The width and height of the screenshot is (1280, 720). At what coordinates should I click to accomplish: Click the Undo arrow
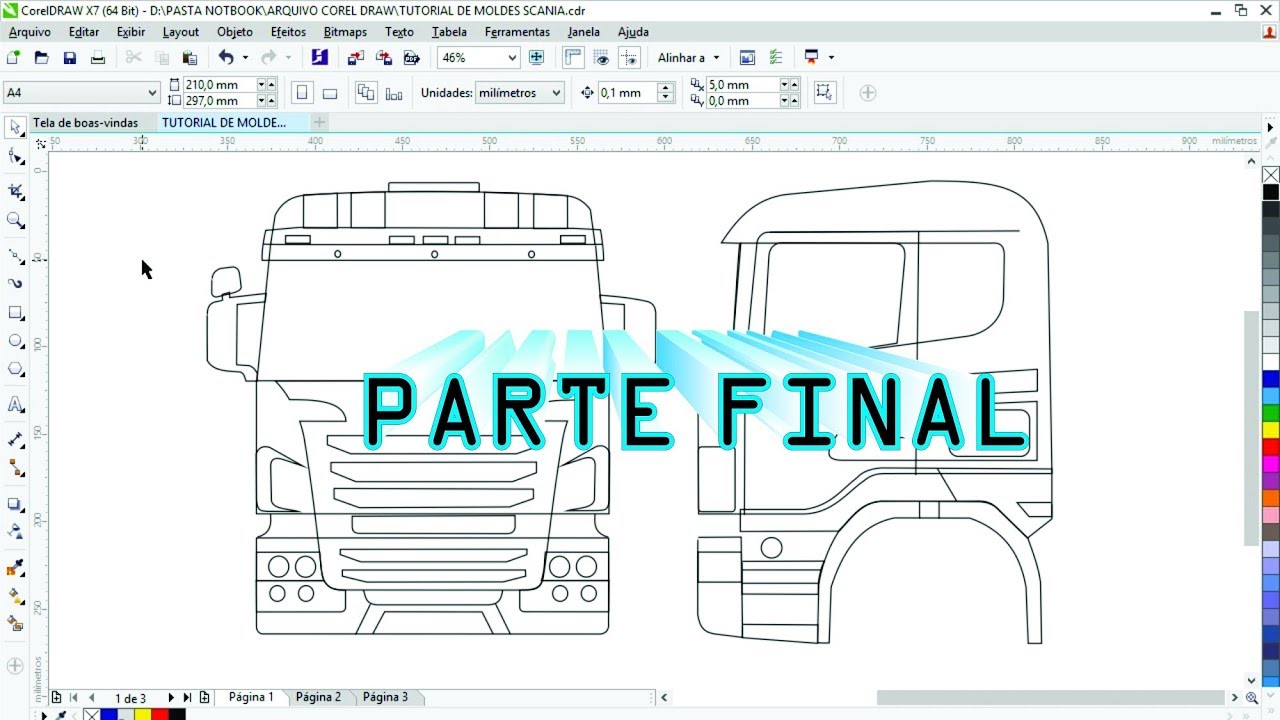[226, 58]
